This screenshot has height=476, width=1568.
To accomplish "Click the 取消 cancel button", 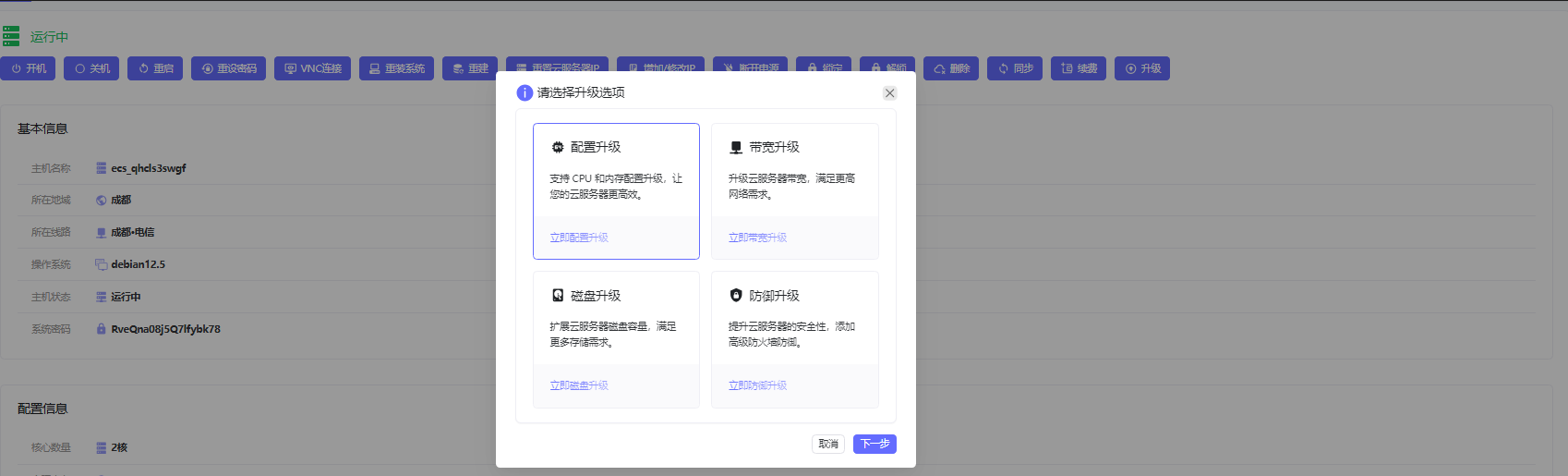I will (828, 444).
